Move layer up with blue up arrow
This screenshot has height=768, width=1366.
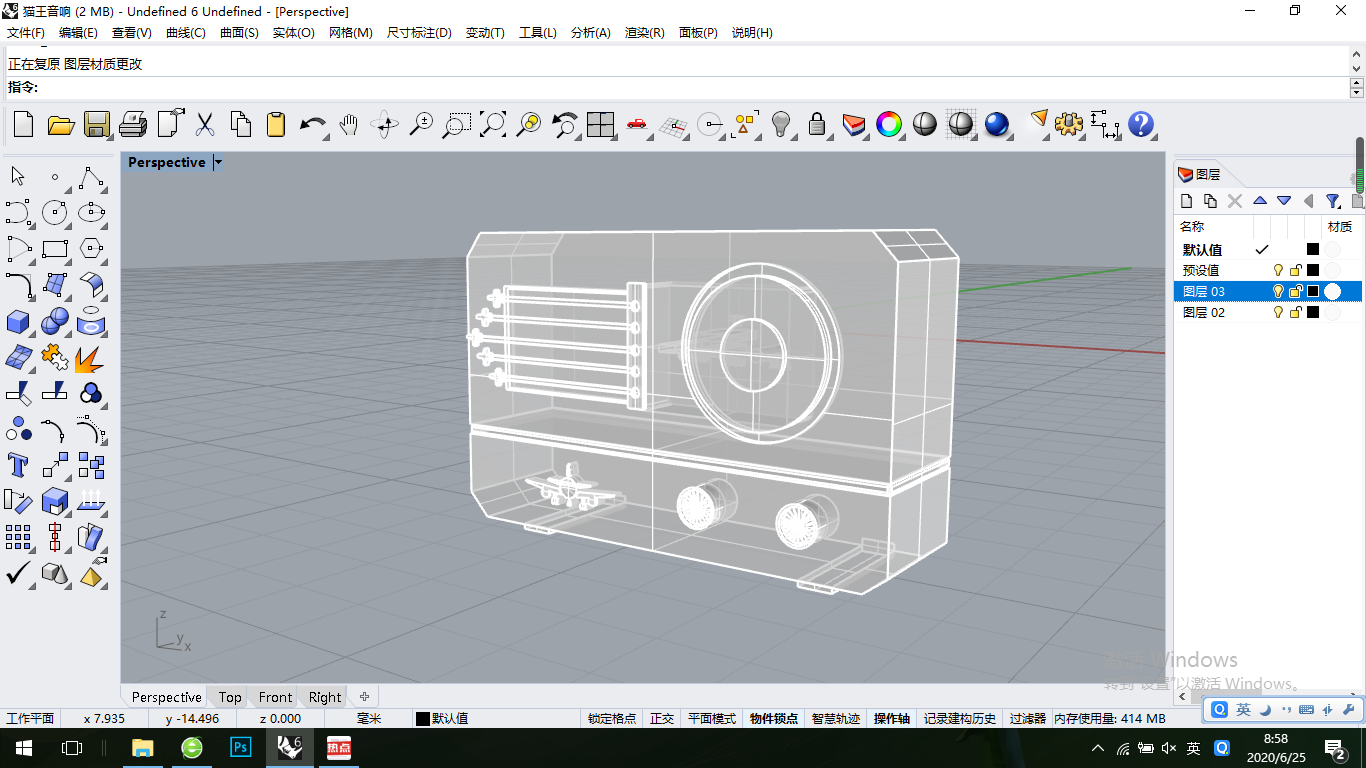point(1260,201)
